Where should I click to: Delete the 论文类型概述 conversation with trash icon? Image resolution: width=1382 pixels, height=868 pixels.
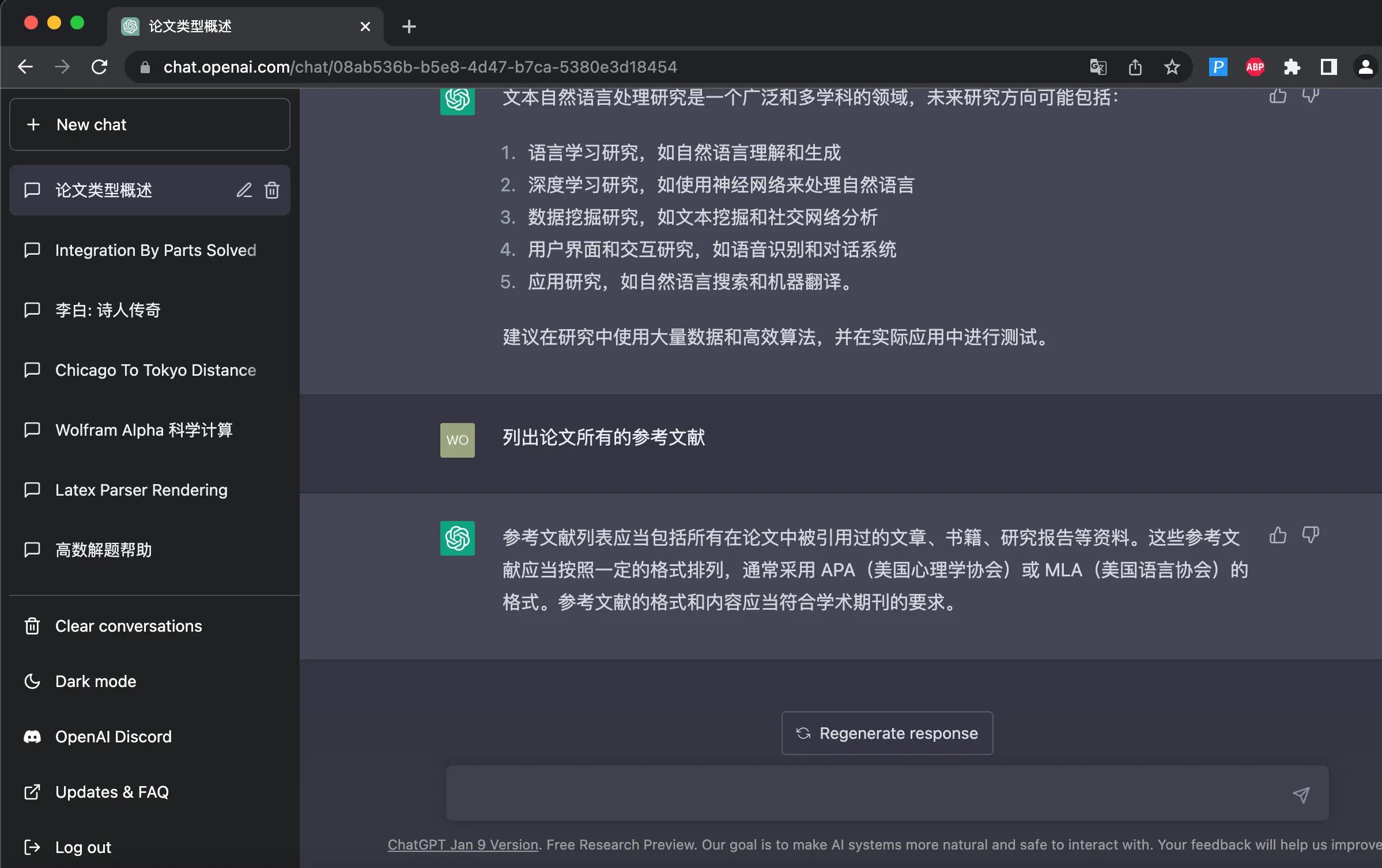click(x=271, y=190)
